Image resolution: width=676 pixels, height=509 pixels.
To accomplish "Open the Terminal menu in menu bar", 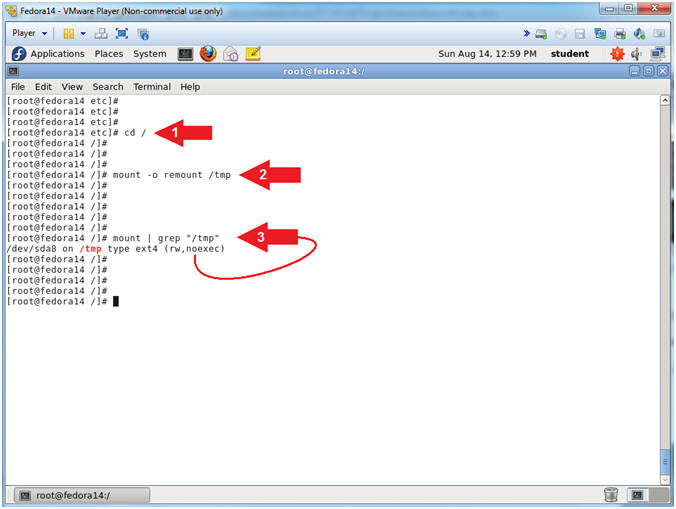I will pos(152,87).
